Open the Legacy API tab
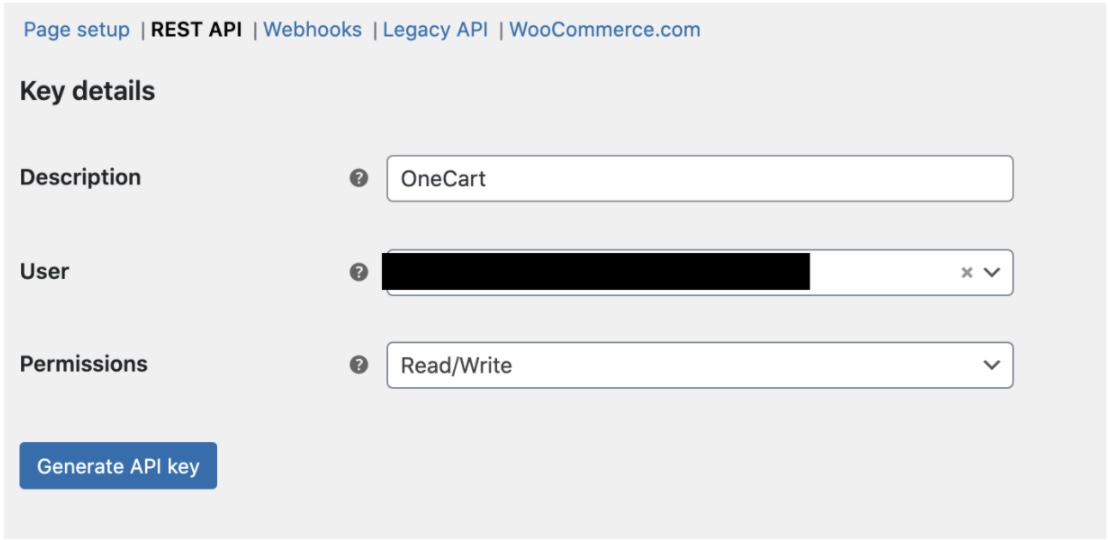This screenshot has width=1108, height=540. 435,30
